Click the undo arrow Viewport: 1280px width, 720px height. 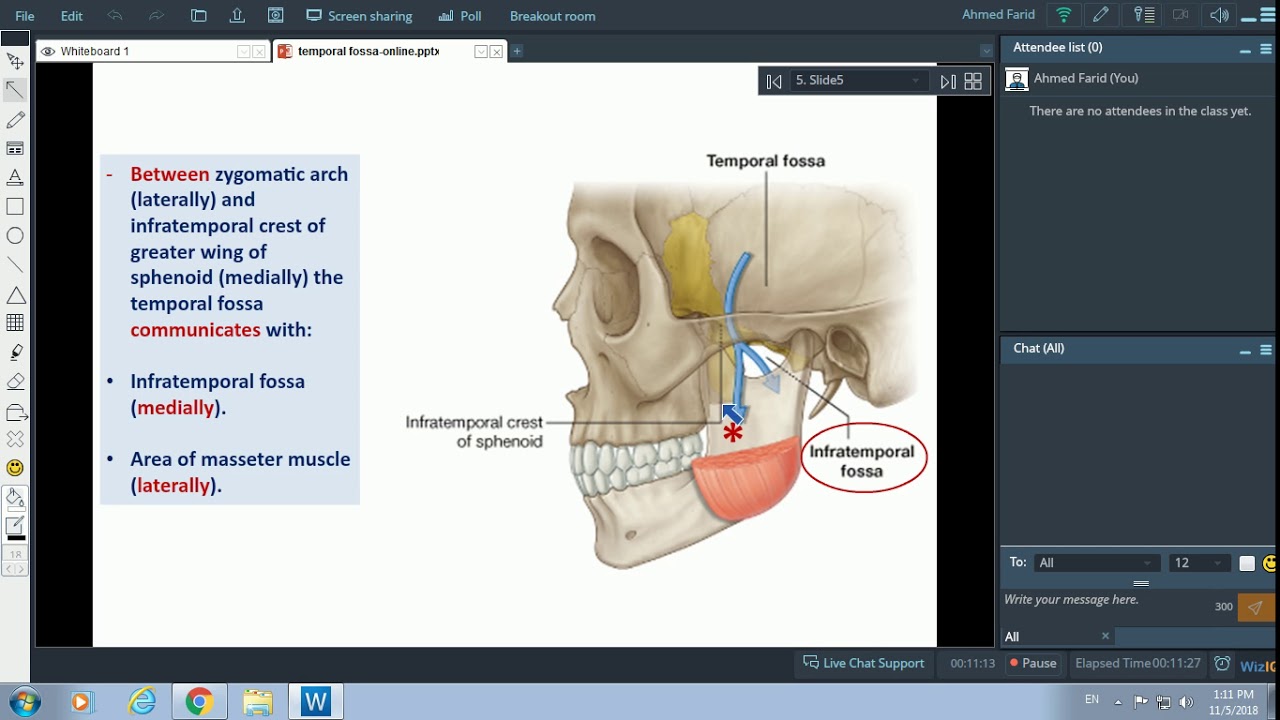(x=115, y=16)
